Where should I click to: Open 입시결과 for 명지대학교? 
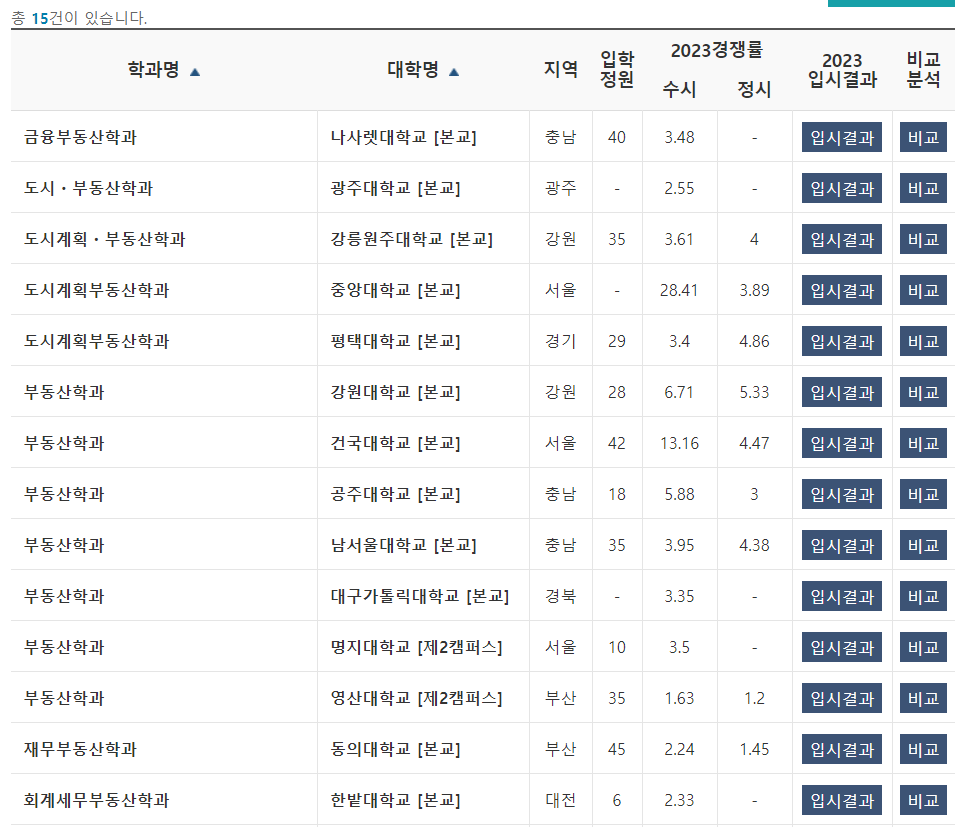click(842, 647)
